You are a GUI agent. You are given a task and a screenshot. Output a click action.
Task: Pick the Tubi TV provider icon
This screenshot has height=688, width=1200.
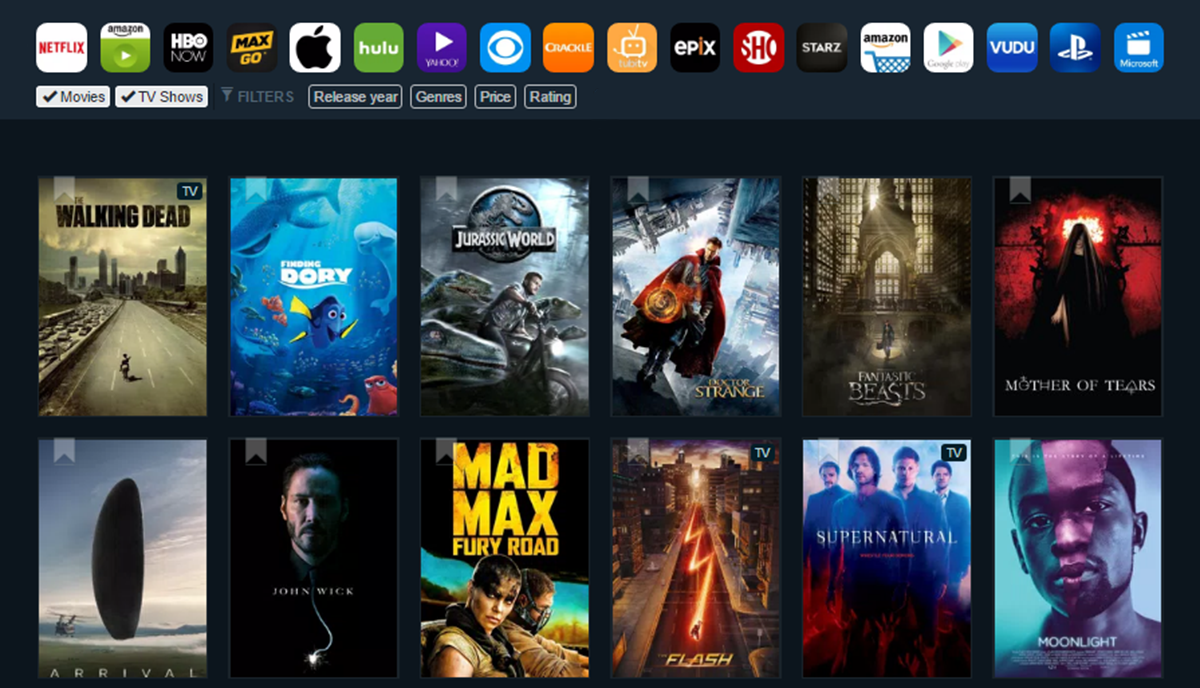click(x=632, y=48)
